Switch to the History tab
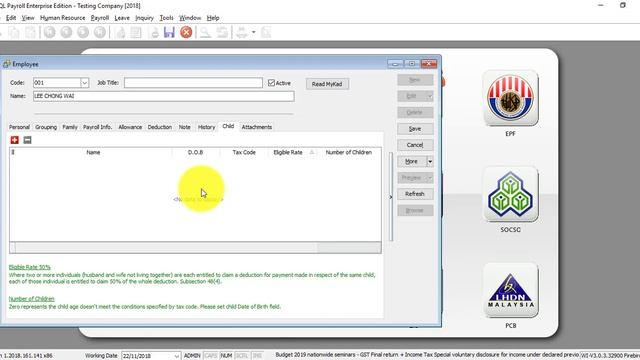This screenshot has width=640, height=360. point(207,127)
